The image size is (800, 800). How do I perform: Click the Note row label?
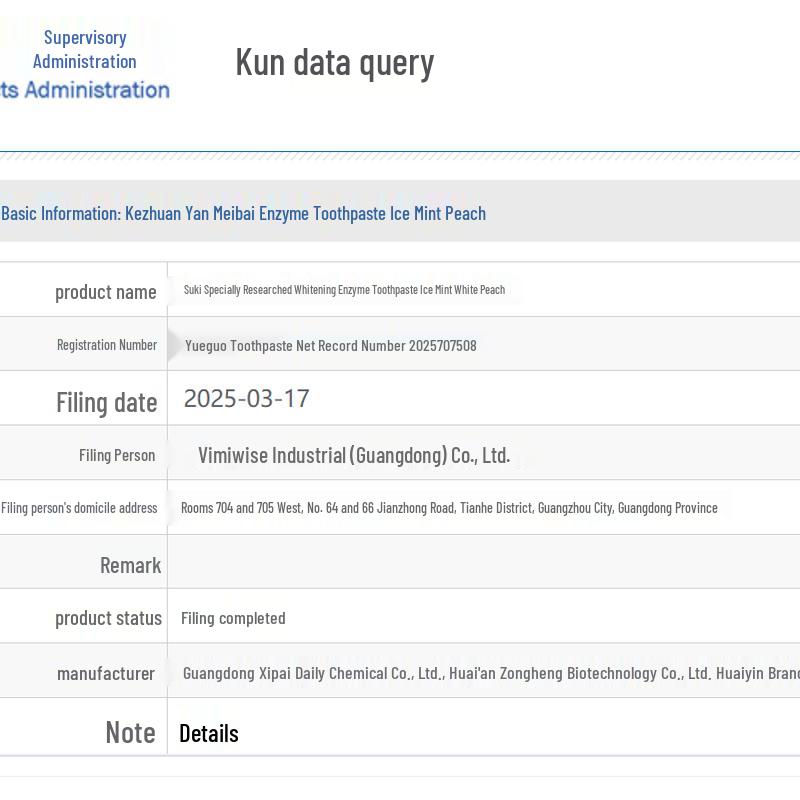(x=130, y=732)
